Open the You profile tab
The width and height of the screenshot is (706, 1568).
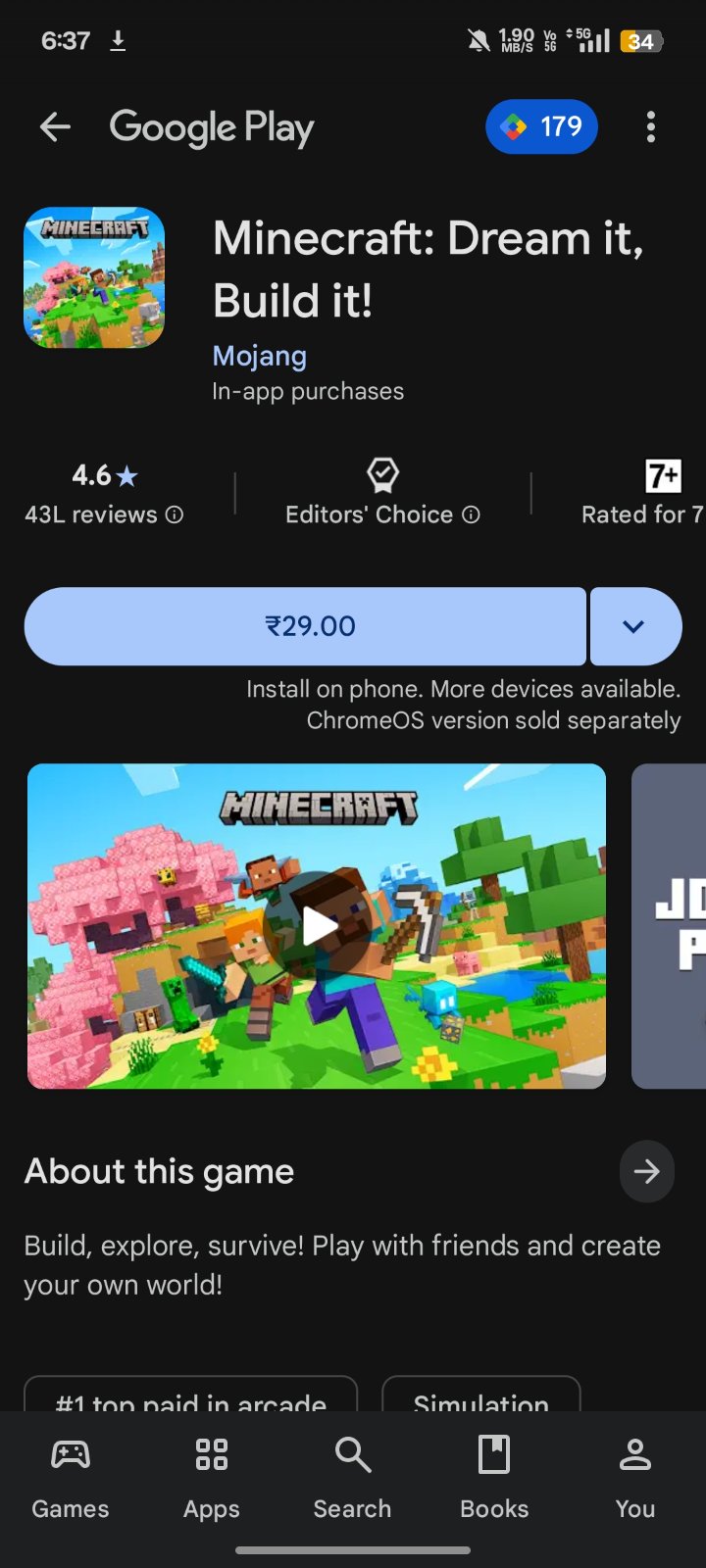click(635, 1480)
